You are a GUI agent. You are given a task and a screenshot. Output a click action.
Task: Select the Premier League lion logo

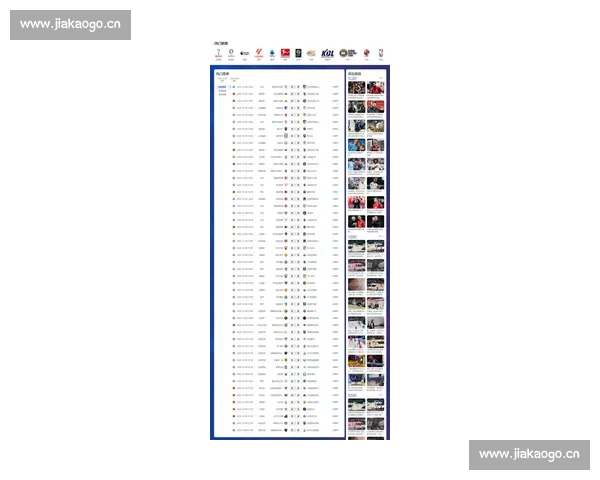coord(245,52)
